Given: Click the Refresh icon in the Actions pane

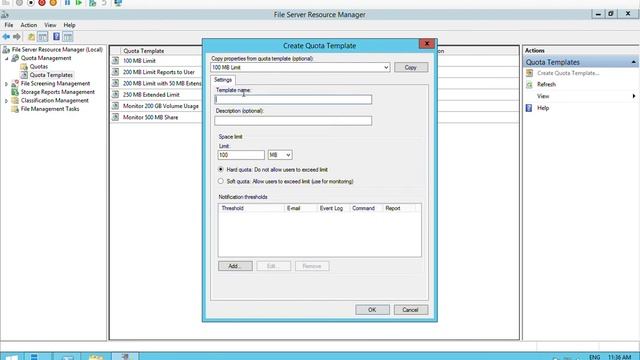Looking at the screenshot, I should (x=529, y=84).
